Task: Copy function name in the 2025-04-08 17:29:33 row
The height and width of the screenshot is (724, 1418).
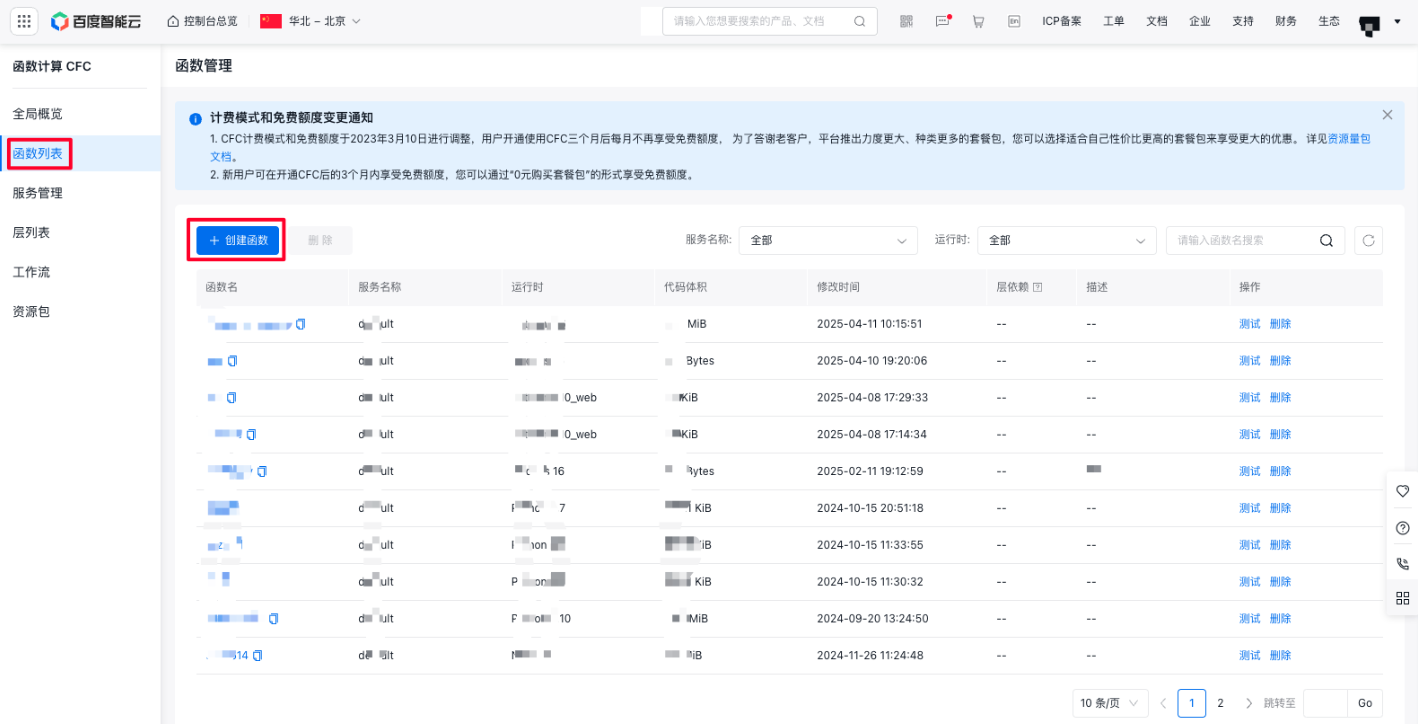Action: click(x=232, y=398)
